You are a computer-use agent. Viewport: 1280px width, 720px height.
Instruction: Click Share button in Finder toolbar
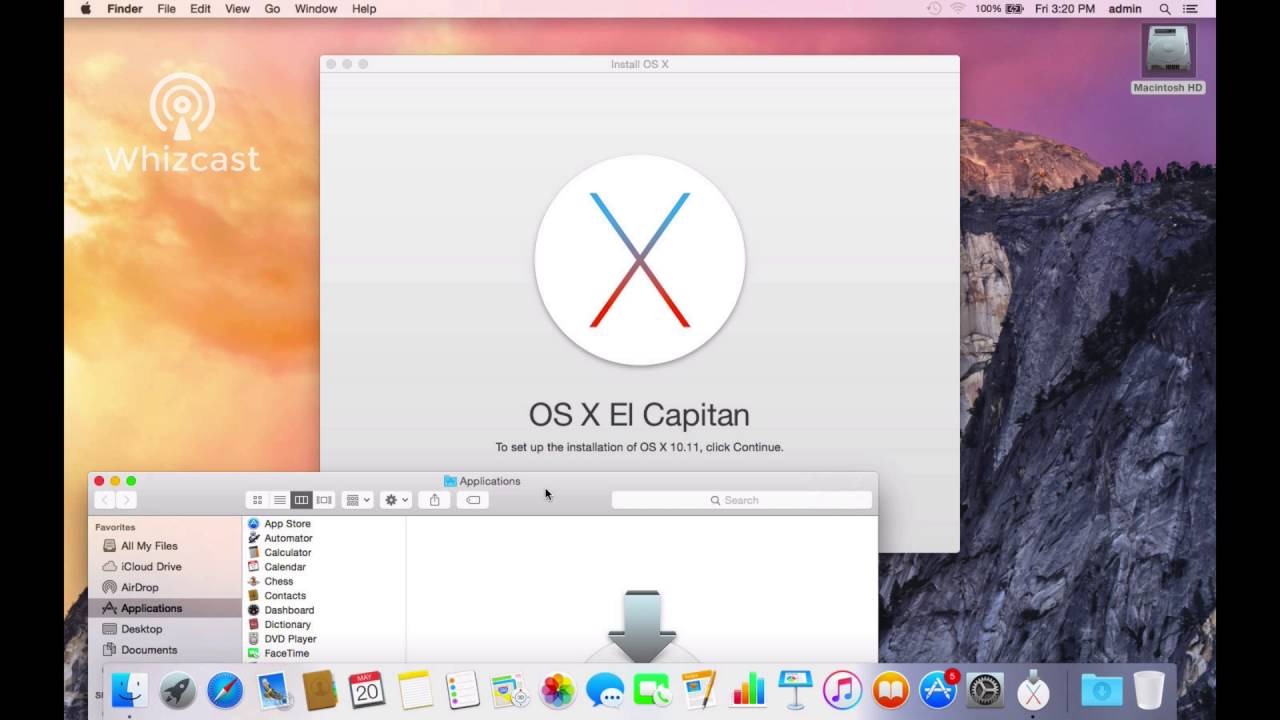(434, 500)
